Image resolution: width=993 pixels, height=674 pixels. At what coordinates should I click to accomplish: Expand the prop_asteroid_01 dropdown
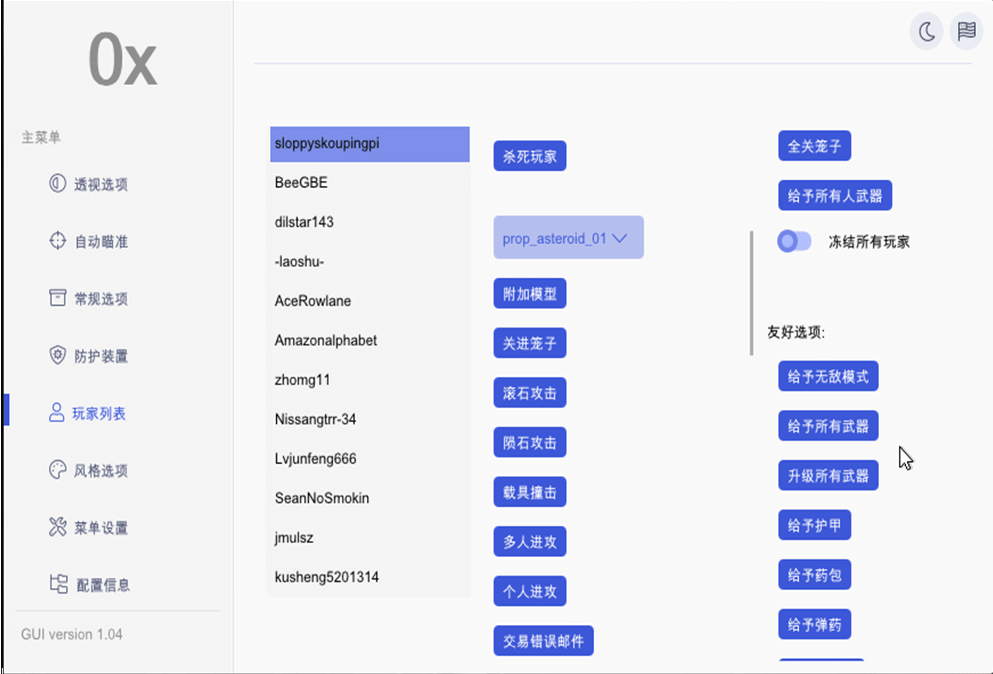569,238
